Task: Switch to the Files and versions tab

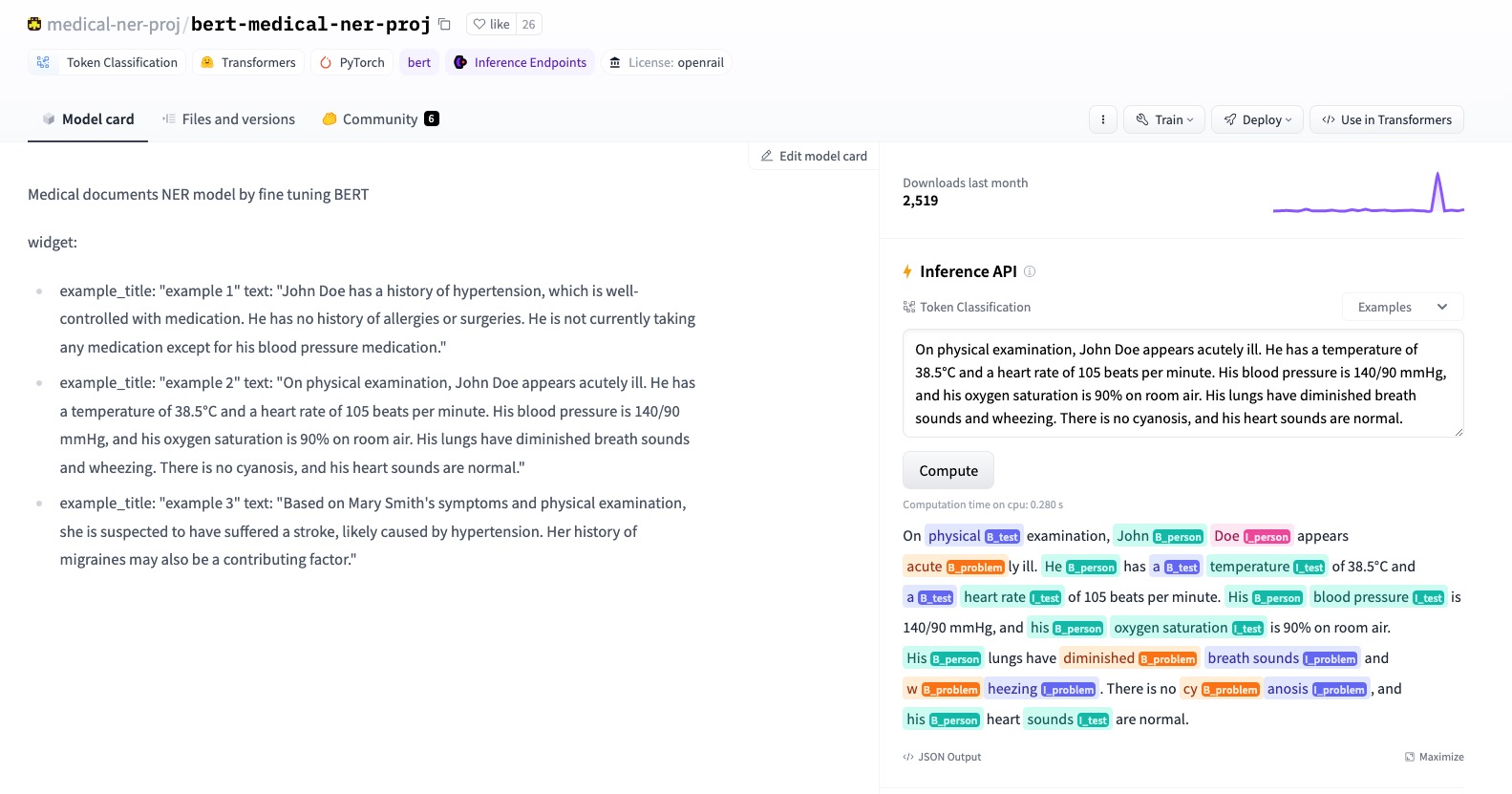Action: click(228, 119)
